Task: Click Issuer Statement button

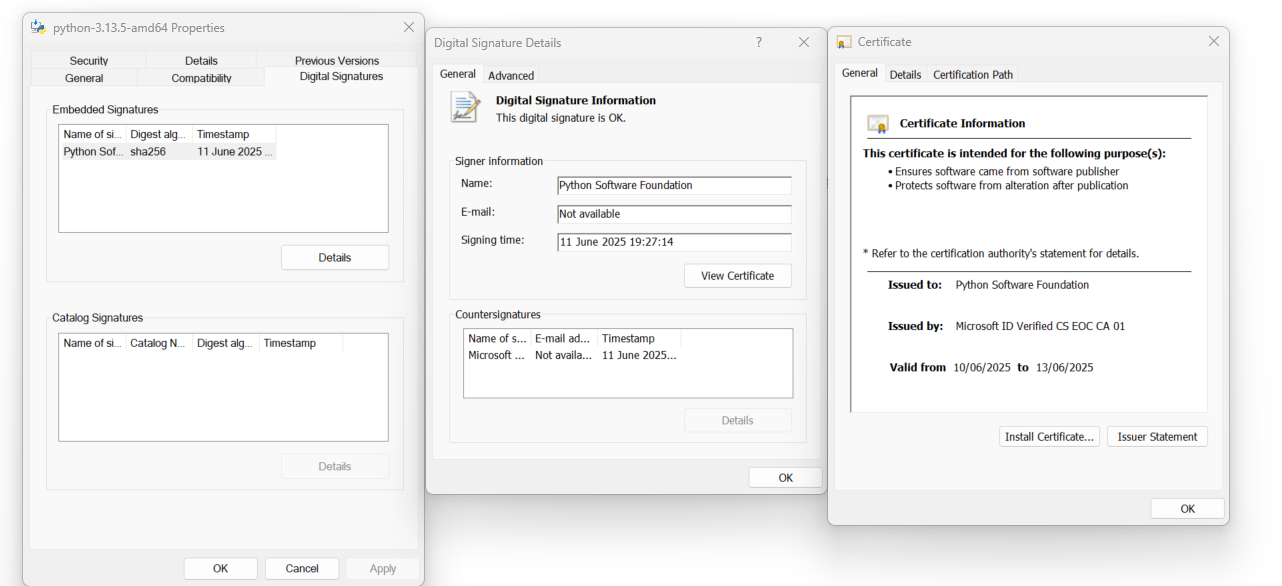Action: click(1157, 437)
